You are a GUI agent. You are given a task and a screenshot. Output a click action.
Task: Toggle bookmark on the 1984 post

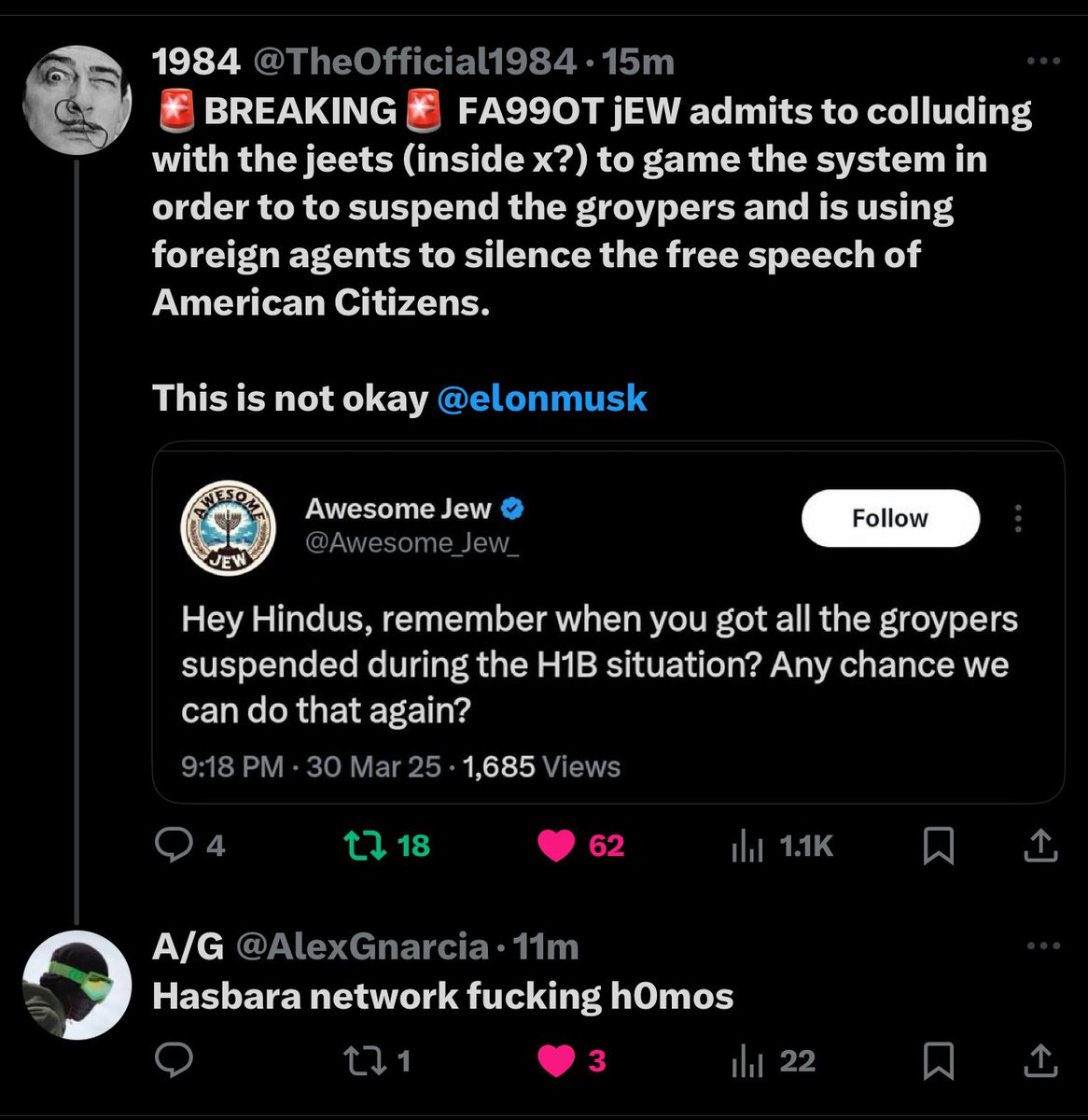pos(938,846)
